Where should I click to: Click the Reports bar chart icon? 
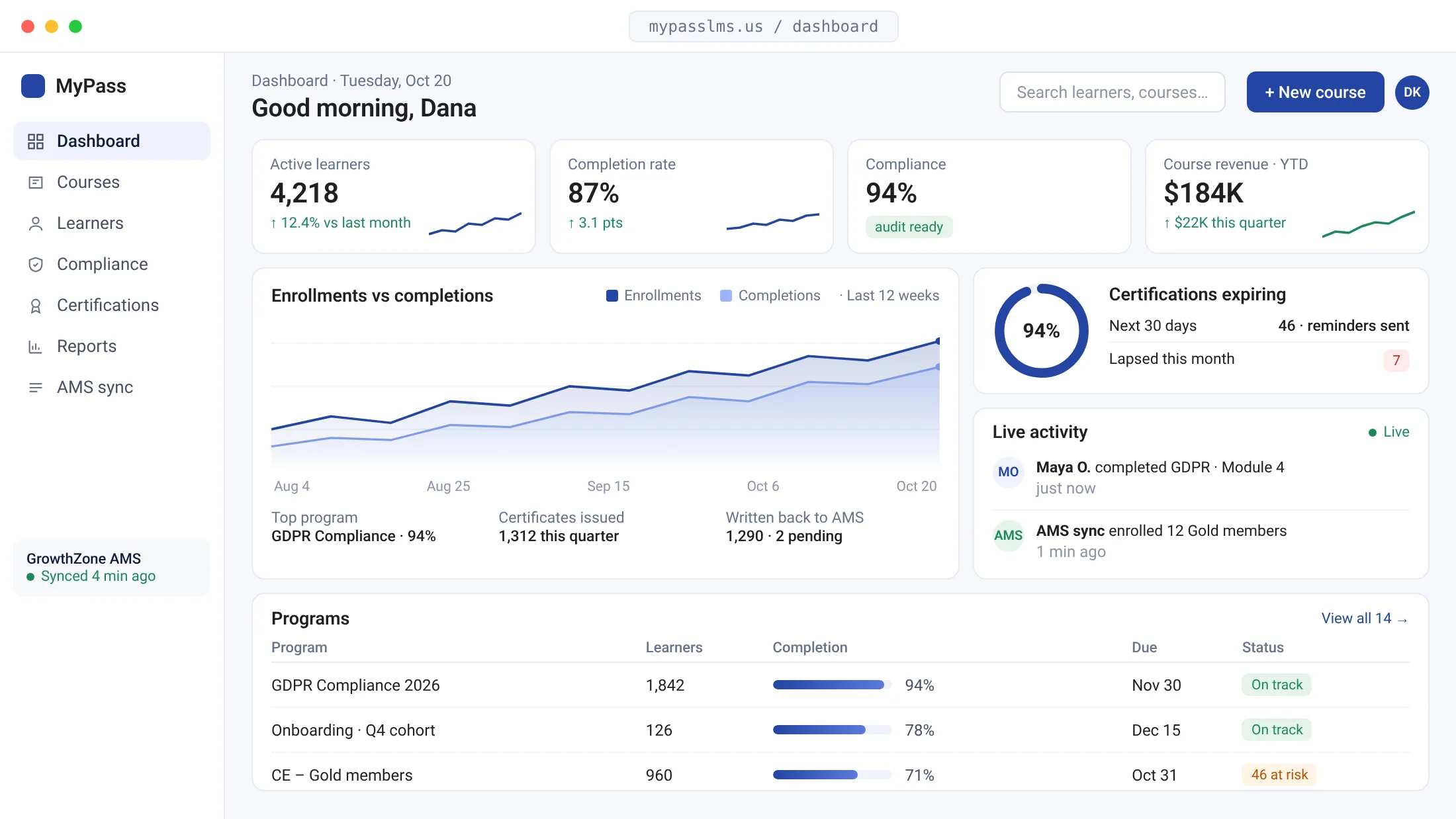tap(36, 346)
